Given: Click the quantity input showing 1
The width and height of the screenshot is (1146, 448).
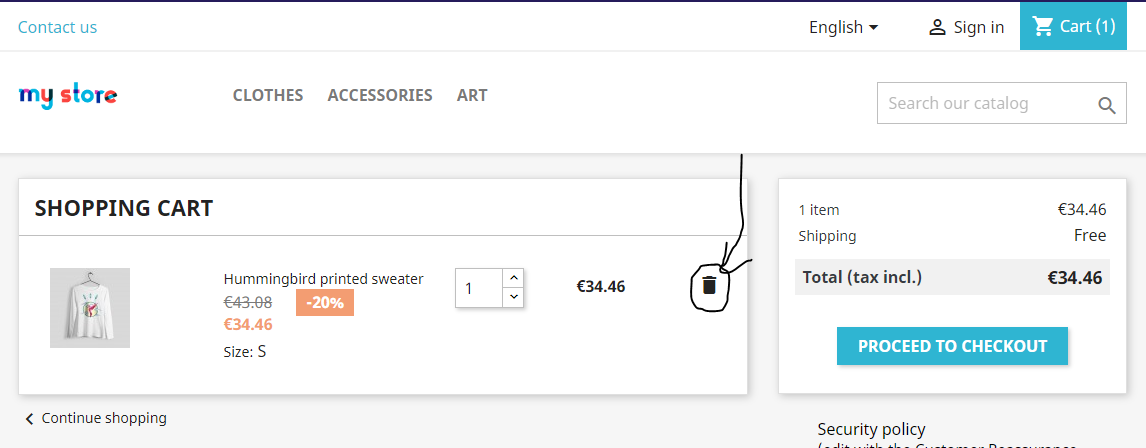Looking at the screenshot, I should coord(479,288).
